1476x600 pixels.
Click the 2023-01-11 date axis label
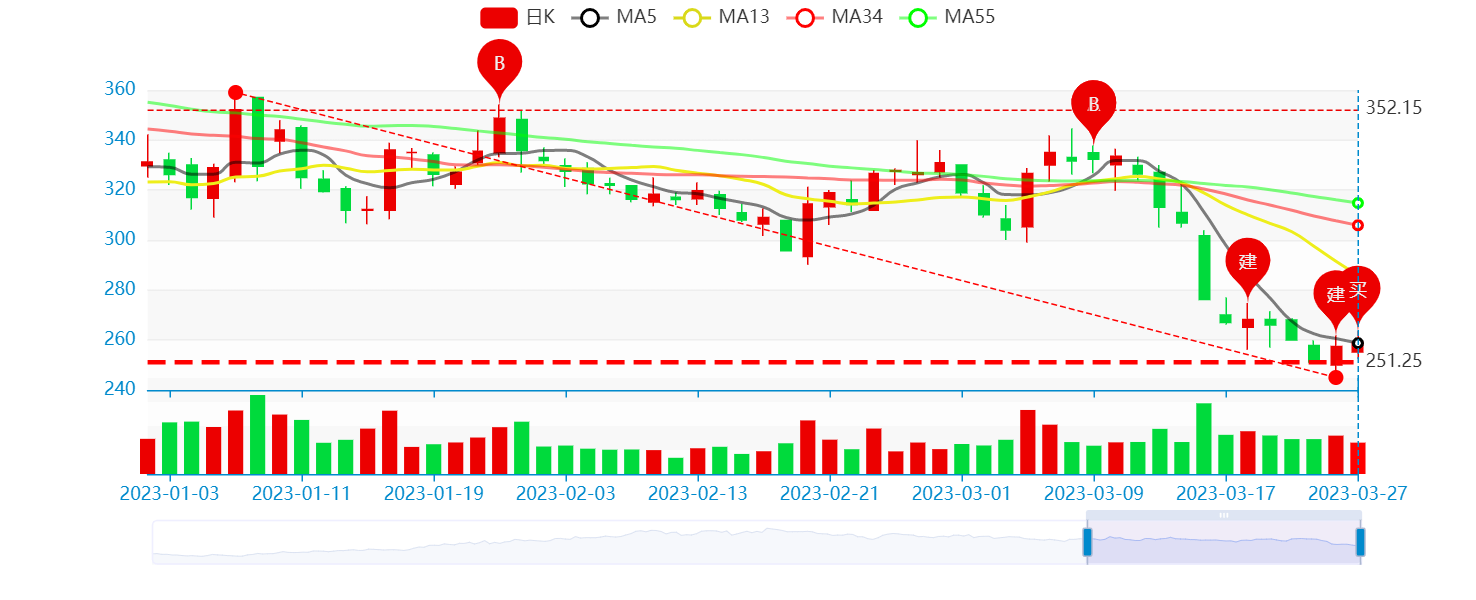pyautogui.click(x=302, y=493)
